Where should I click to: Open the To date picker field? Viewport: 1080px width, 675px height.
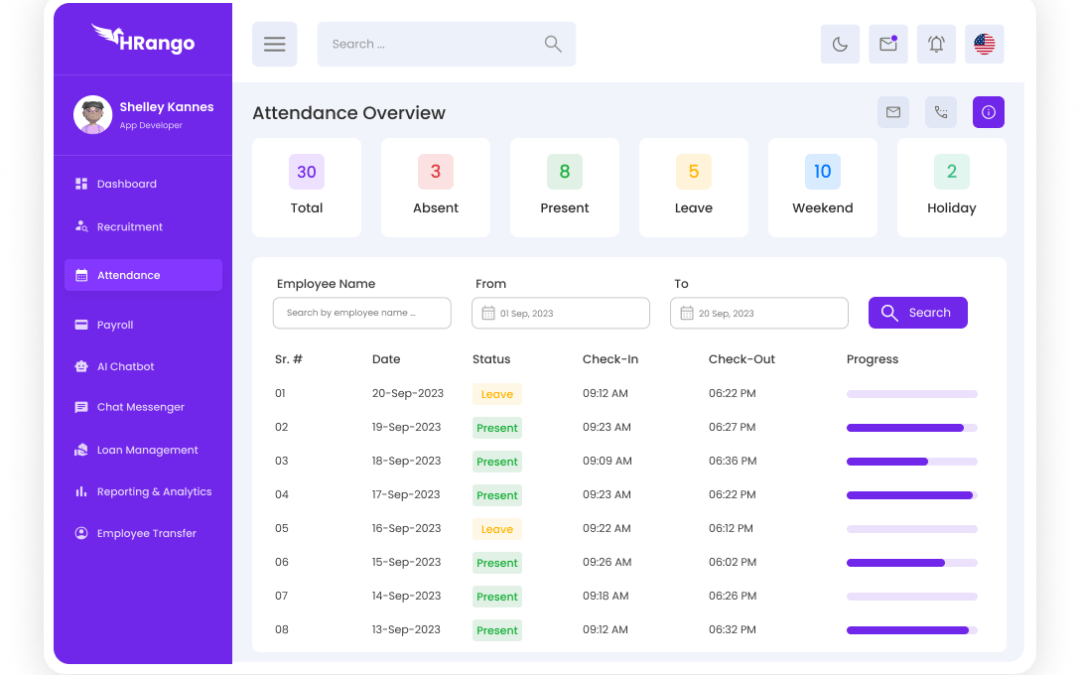coord(759,313)
